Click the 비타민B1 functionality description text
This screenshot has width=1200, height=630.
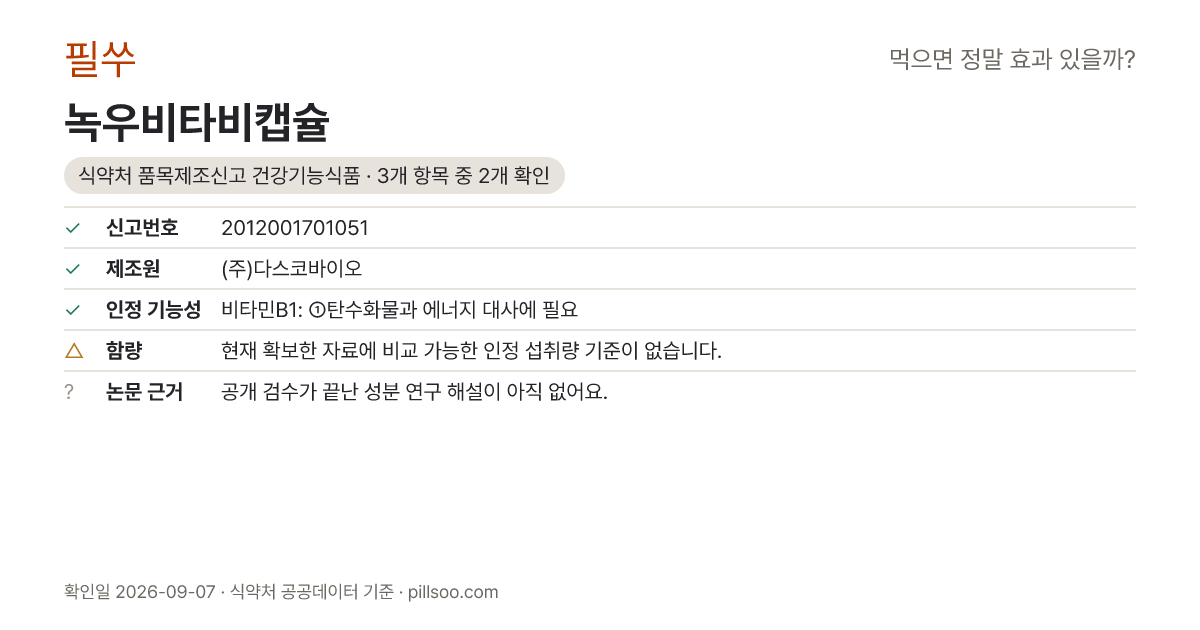pos(400,310)
